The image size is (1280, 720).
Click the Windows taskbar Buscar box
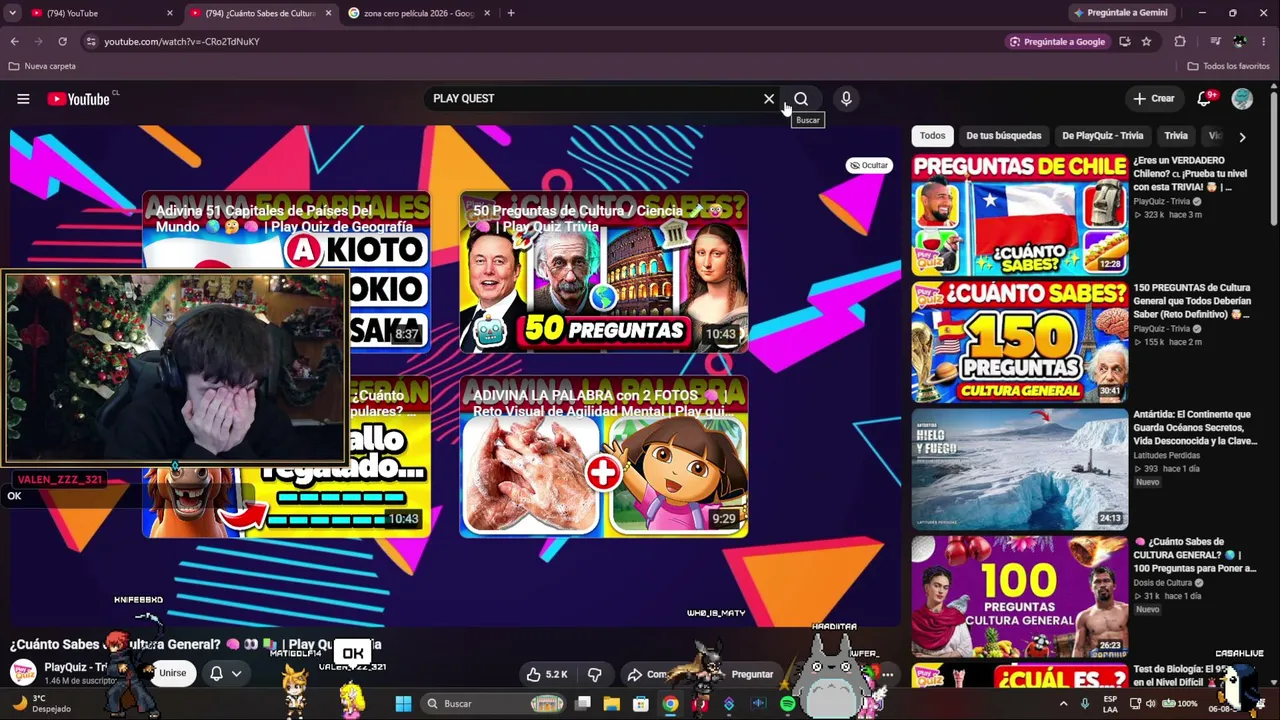click(492, 703)
